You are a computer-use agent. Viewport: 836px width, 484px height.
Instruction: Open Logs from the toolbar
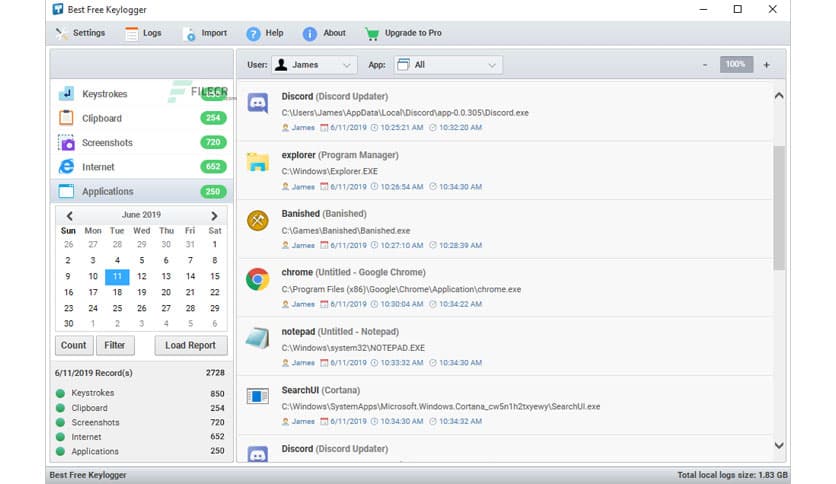coord(143,33)
